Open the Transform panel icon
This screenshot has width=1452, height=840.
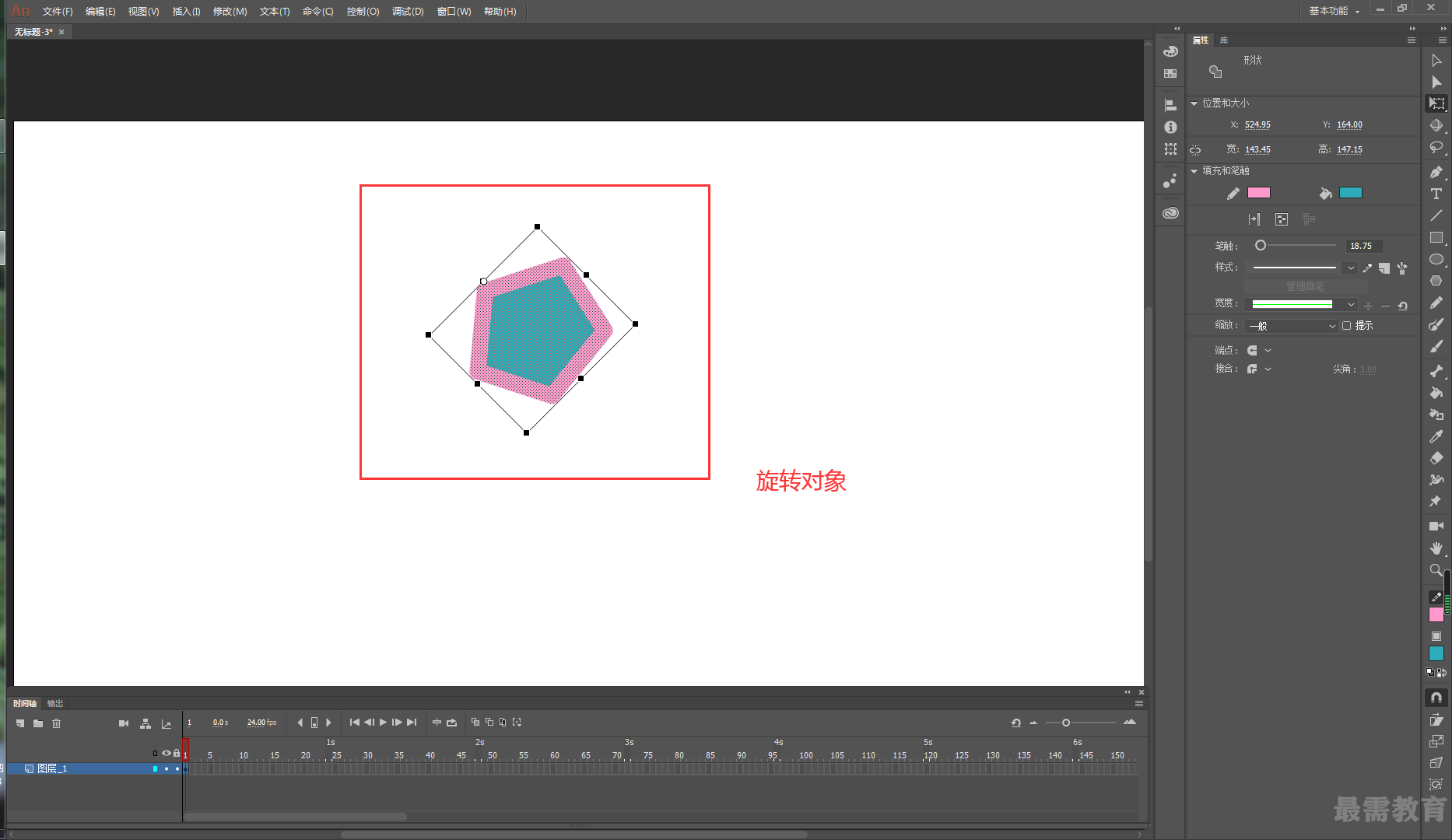tap(1170, 149)
